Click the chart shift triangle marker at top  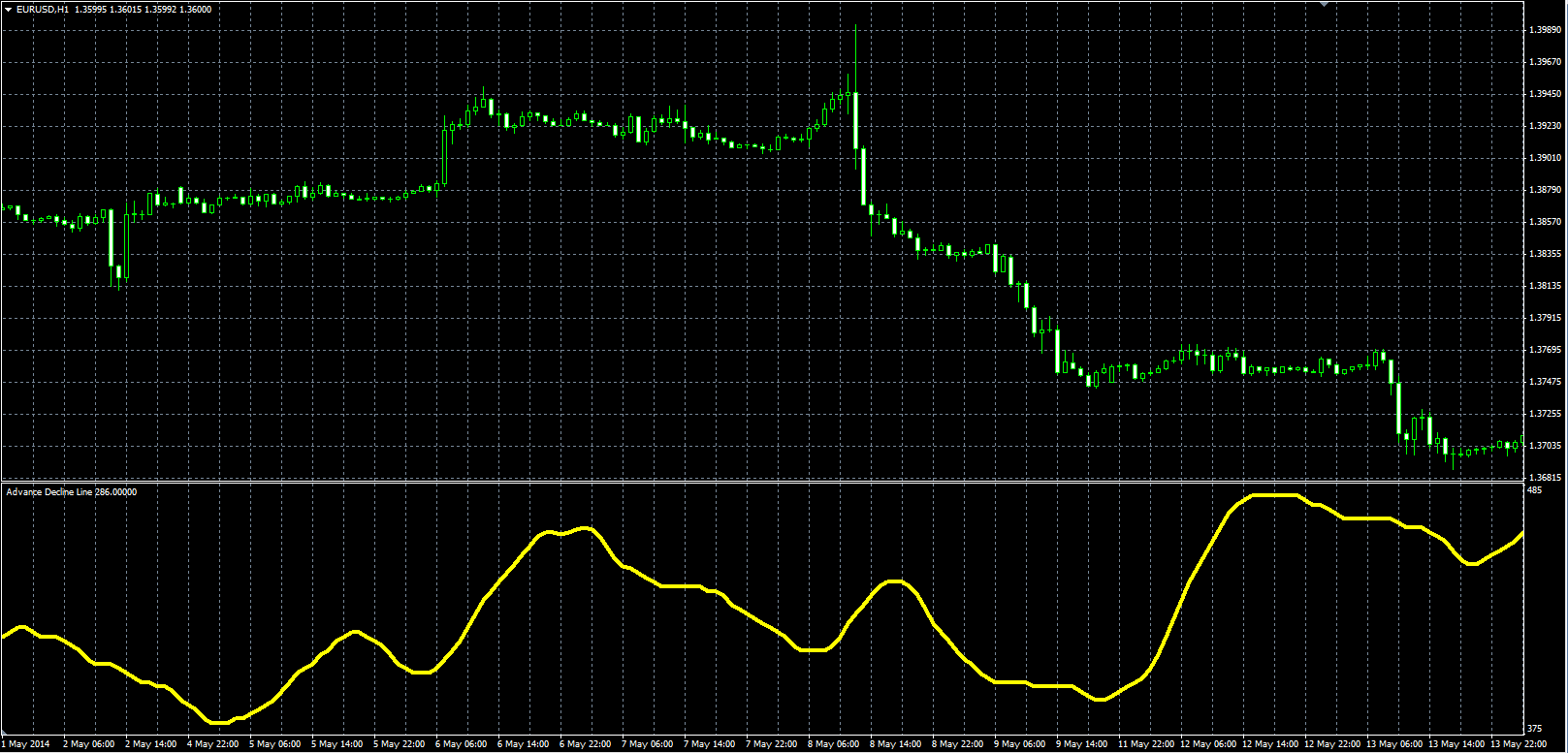1327,4
